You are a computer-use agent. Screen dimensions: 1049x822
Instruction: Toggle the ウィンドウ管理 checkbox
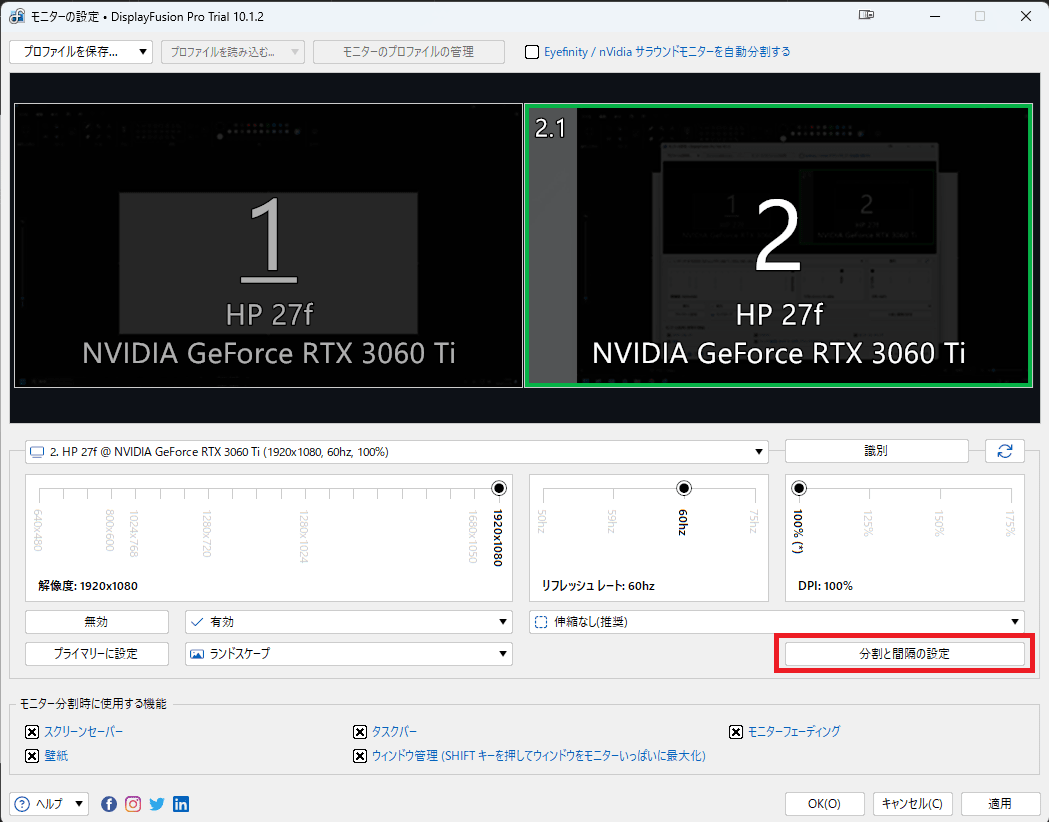[x=360, y=756]
